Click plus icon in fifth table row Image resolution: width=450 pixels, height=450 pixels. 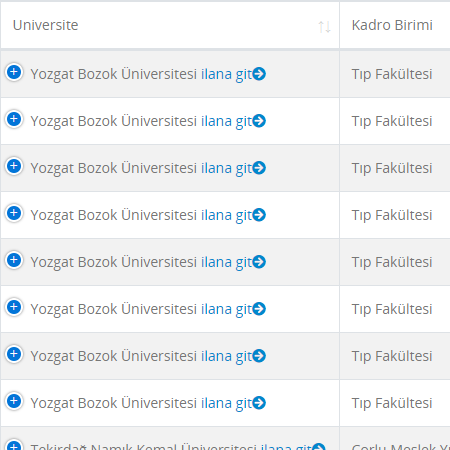point(14,260)
